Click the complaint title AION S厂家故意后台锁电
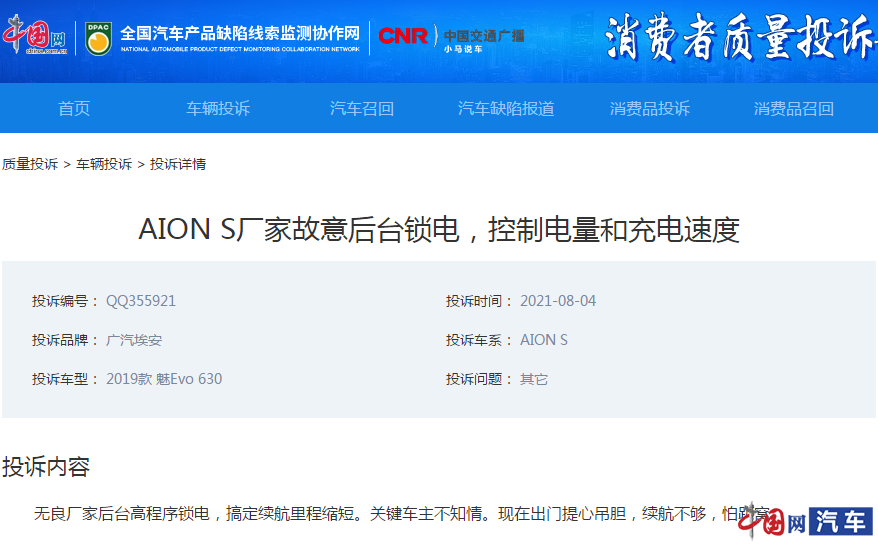This screenshot has height=549, width=878. [x=439, y=230]
